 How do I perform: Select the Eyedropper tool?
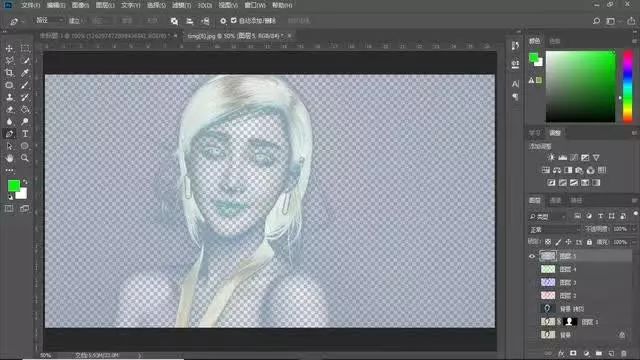(24, 73)
